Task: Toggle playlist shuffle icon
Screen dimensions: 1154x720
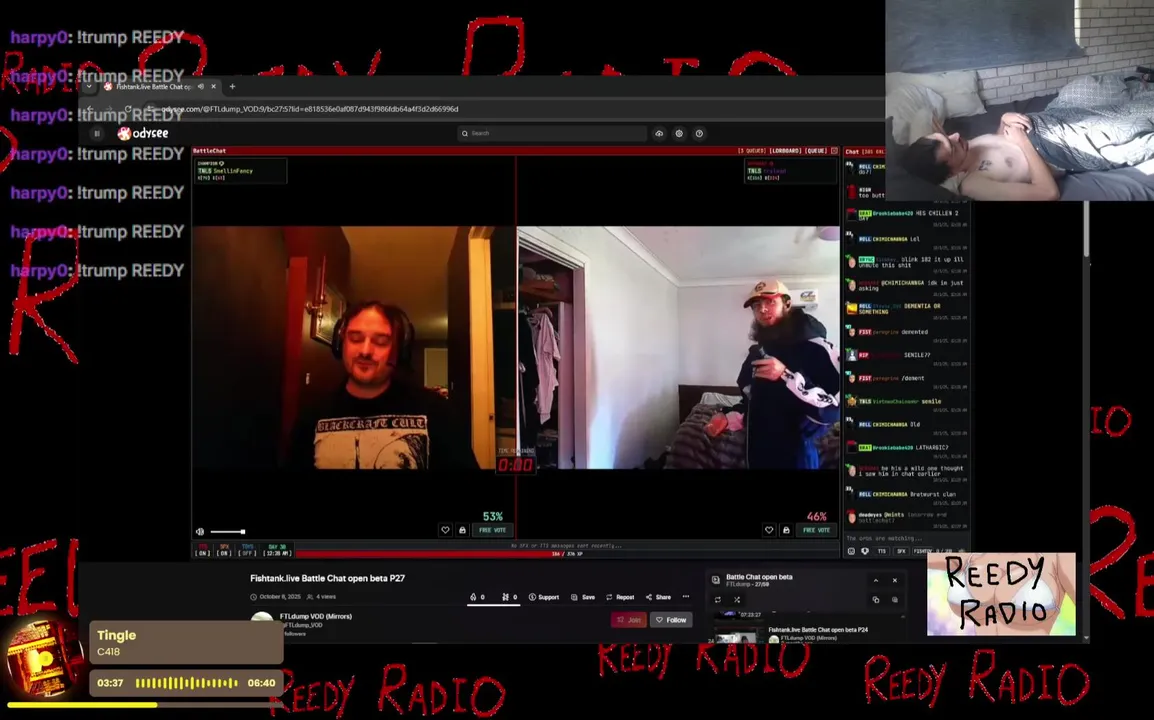Action: pyautogui.click(x=737, y=599)
